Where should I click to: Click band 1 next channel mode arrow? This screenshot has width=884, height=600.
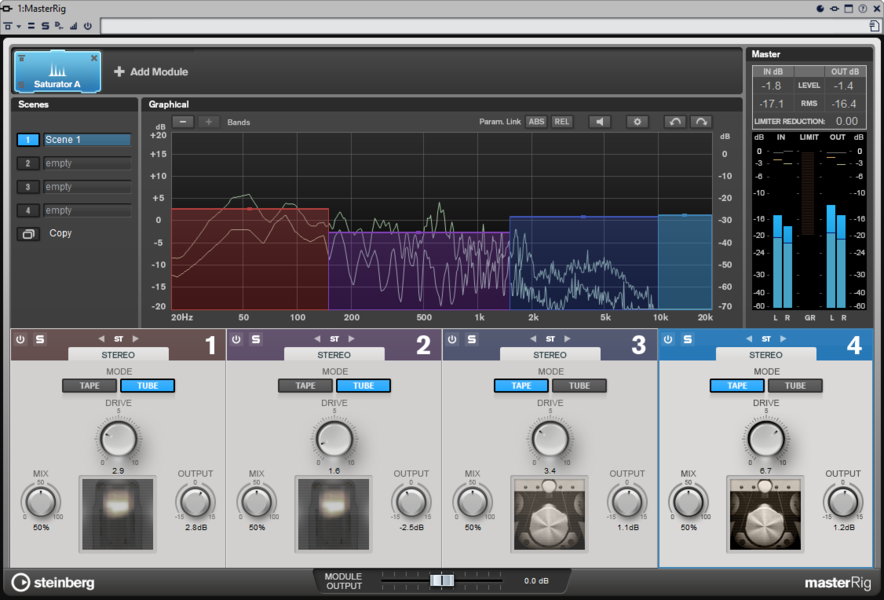pyautogui.click(x=135, y=339)
